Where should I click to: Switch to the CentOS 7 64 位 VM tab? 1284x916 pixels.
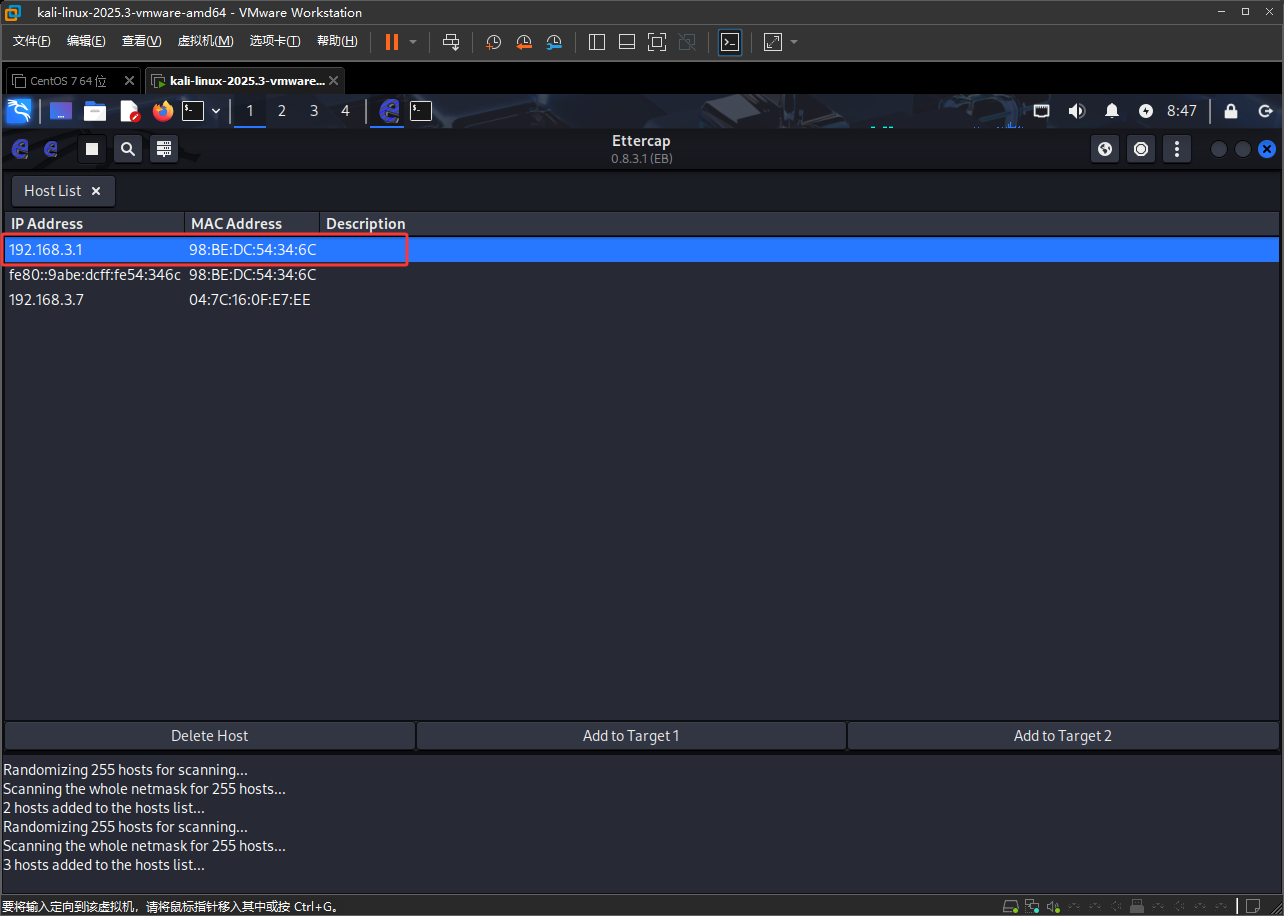point(66,81)
